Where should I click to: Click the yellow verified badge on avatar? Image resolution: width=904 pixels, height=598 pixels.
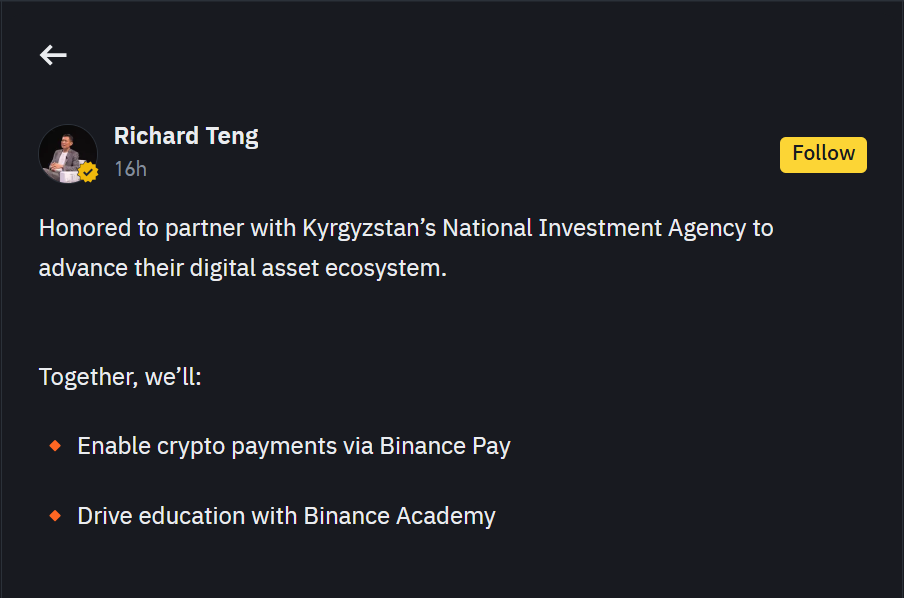(88, 172)
